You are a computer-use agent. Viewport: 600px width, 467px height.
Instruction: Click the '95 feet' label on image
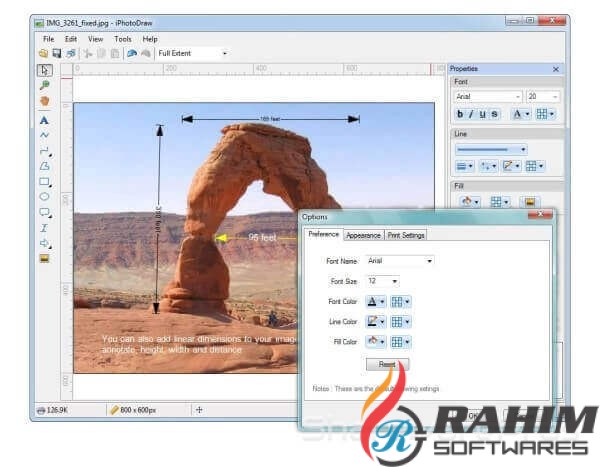(262, 238)
